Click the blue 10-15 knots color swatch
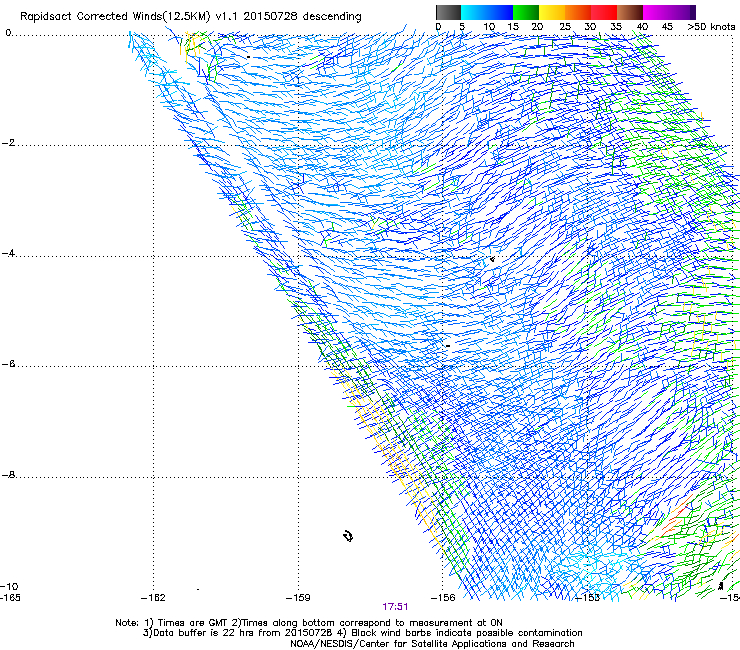740x650 pixels. (x=500, y=12)
